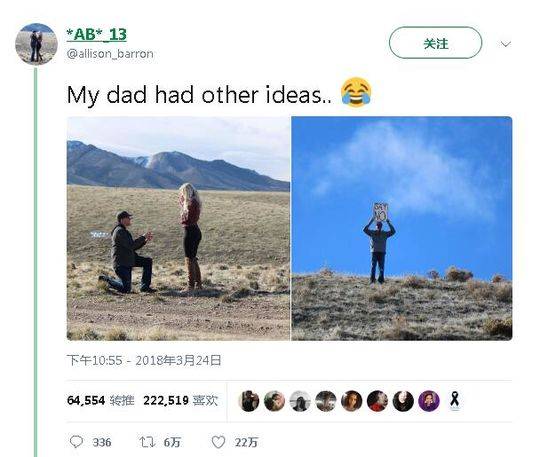Click the fourth liker avatar thumbnail
The image size is (540, 457).
click(x=326, y=401)
